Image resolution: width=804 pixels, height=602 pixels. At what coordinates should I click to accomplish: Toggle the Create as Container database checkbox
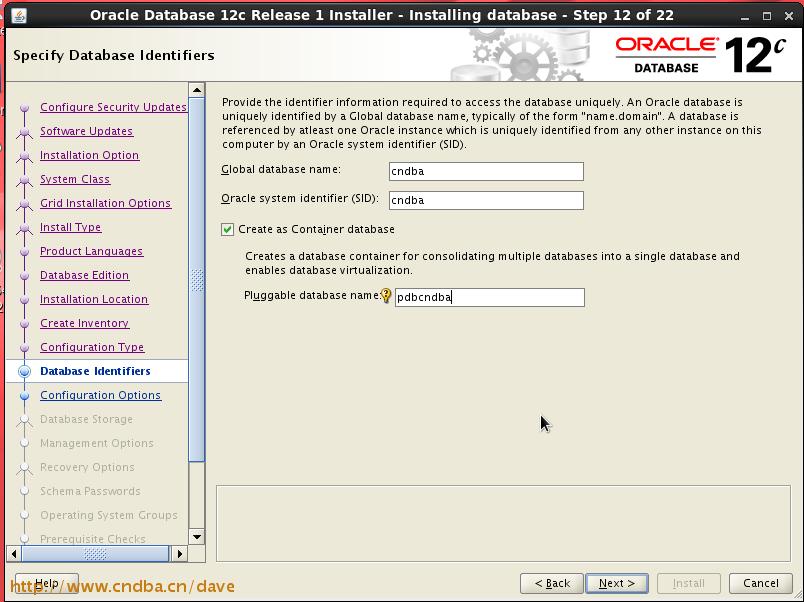(228, 229)
